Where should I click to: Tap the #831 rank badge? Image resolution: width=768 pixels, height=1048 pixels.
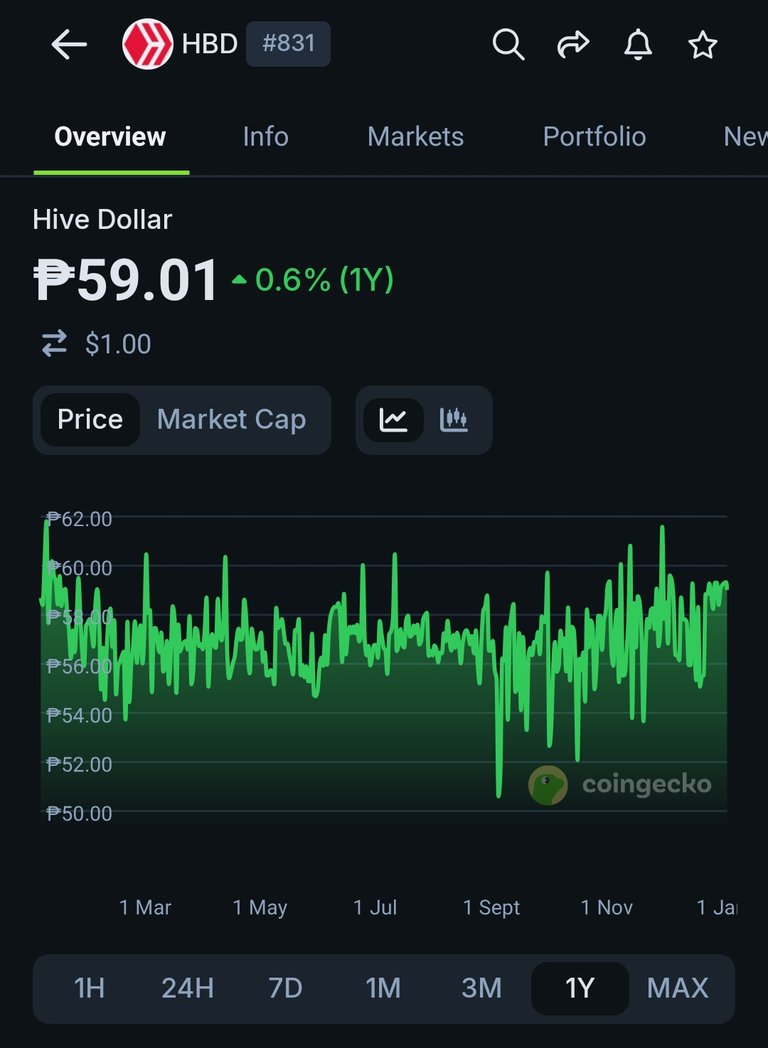288,44
